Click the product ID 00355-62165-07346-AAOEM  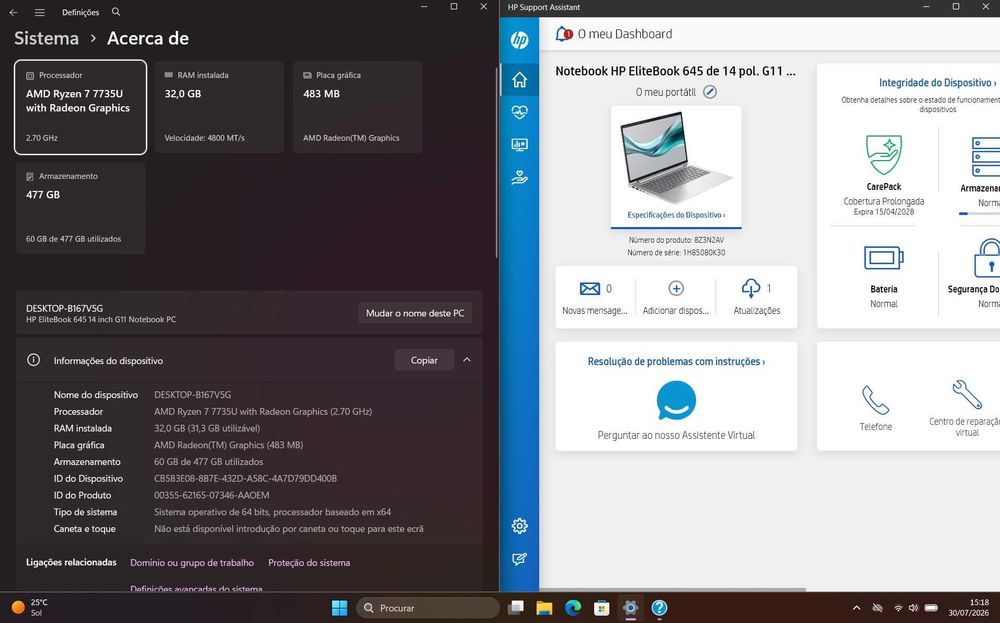pyautogui.click(x=212, y=495)
